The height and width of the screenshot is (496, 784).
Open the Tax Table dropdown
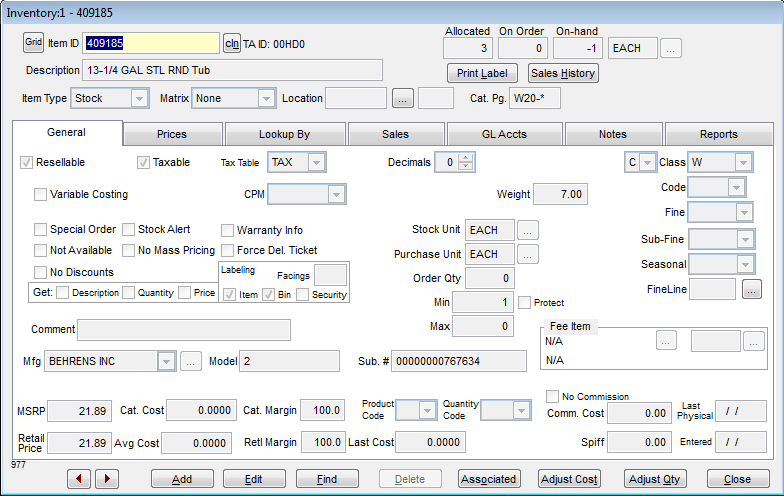[x=316, y=162]
